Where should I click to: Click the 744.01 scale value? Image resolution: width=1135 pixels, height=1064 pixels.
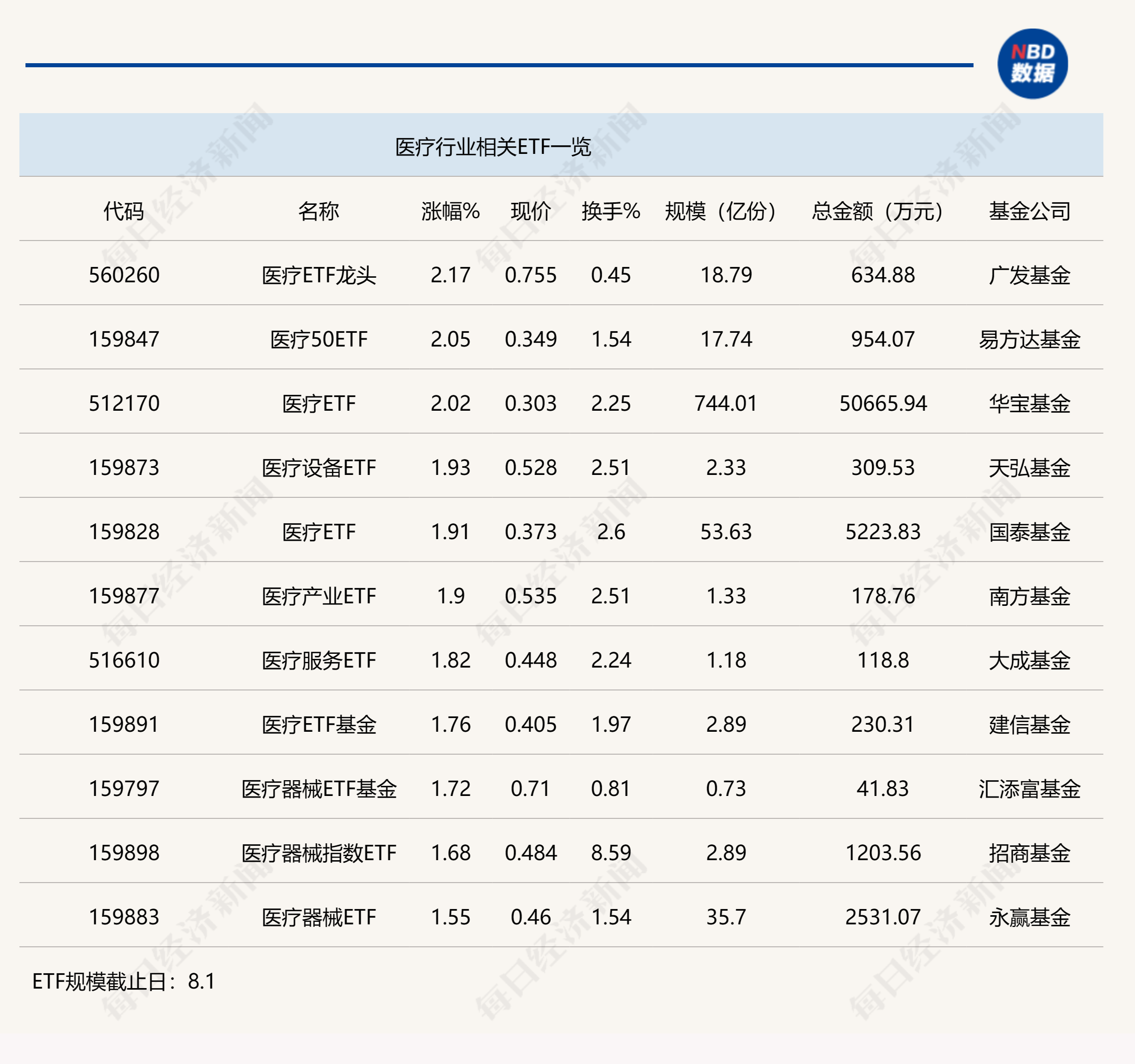[725, 404]
